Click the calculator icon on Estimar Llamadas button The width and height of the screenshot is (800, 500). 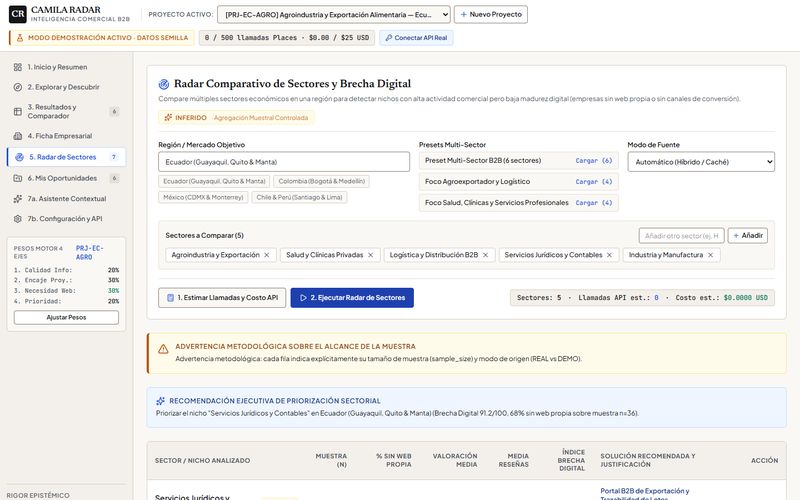point(170,298)
